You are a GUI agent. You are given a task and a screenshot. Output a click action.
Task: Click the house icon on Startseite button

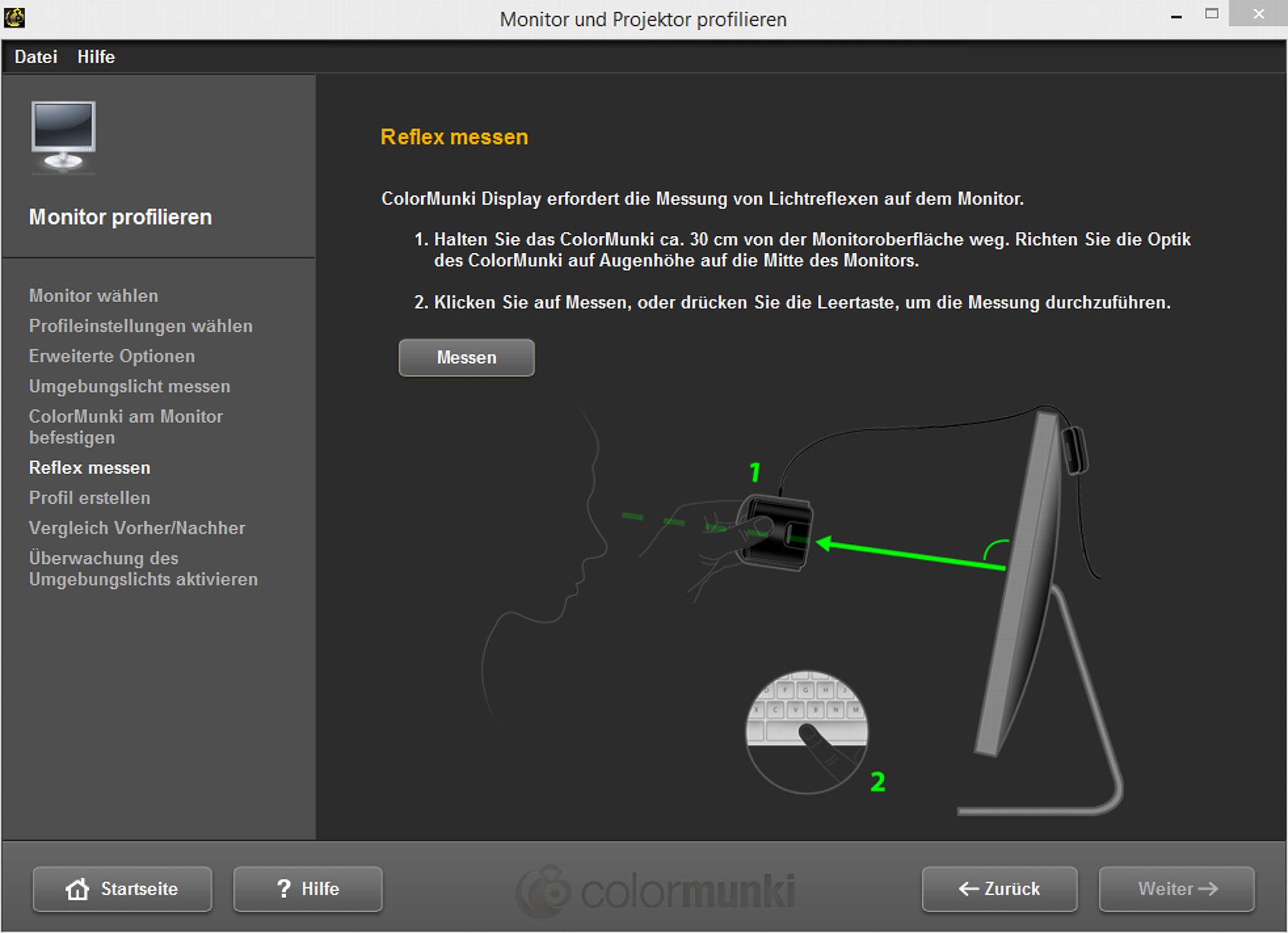(x=77, y=889)
